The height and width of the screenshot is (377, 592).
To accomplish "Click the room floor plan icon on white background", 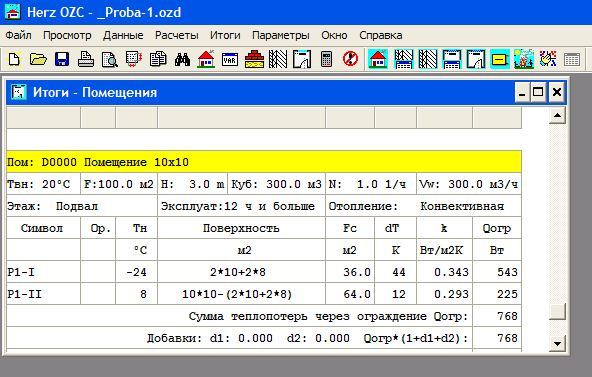I will pyautogui.click(x=302, y=59).
